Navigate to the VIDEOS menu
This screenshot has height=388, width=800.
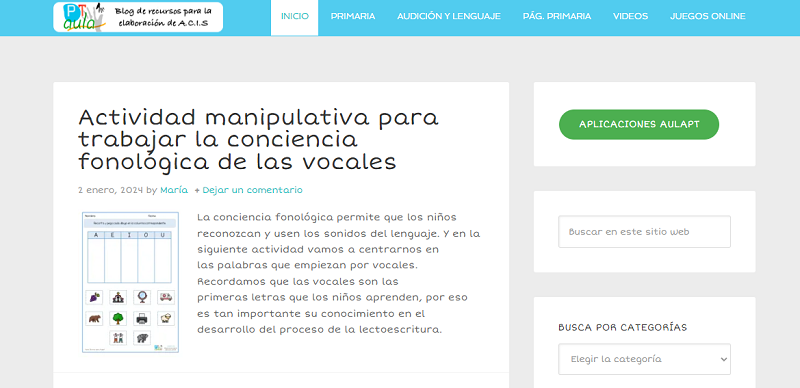630,16
